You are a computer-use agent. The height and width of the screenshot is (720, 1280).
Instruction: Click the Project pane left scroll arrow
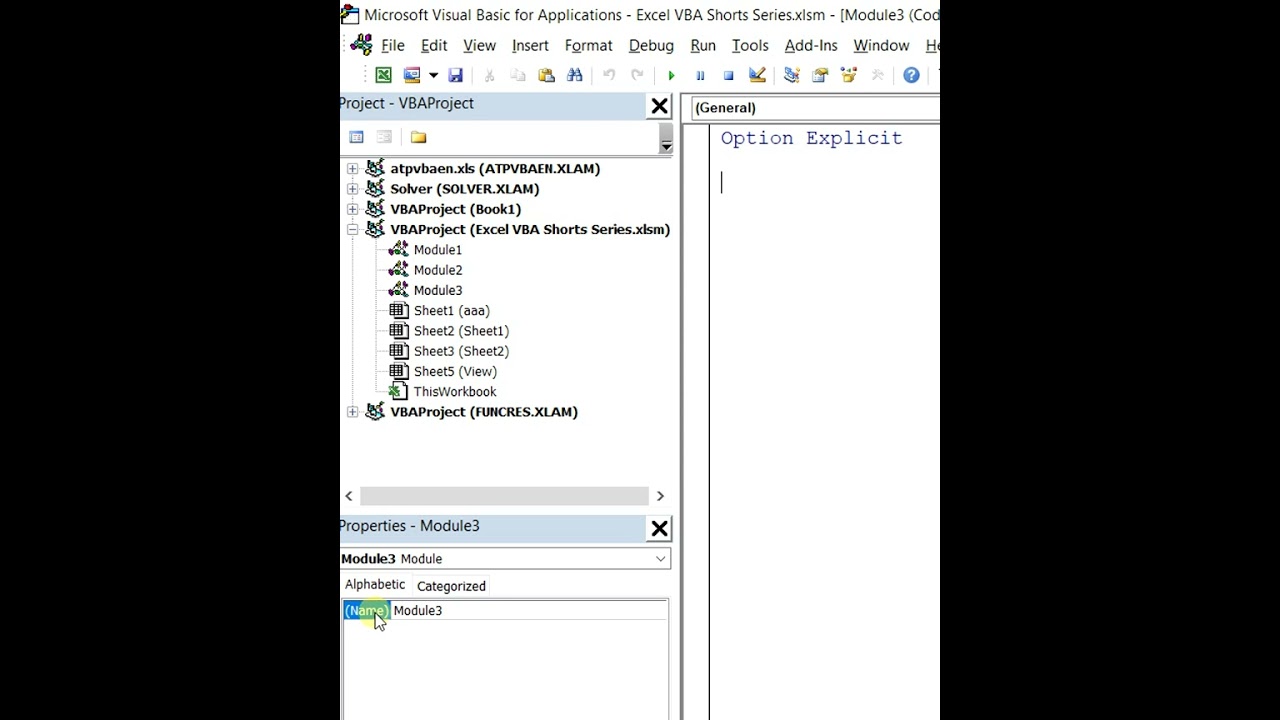tap(349, 496)
